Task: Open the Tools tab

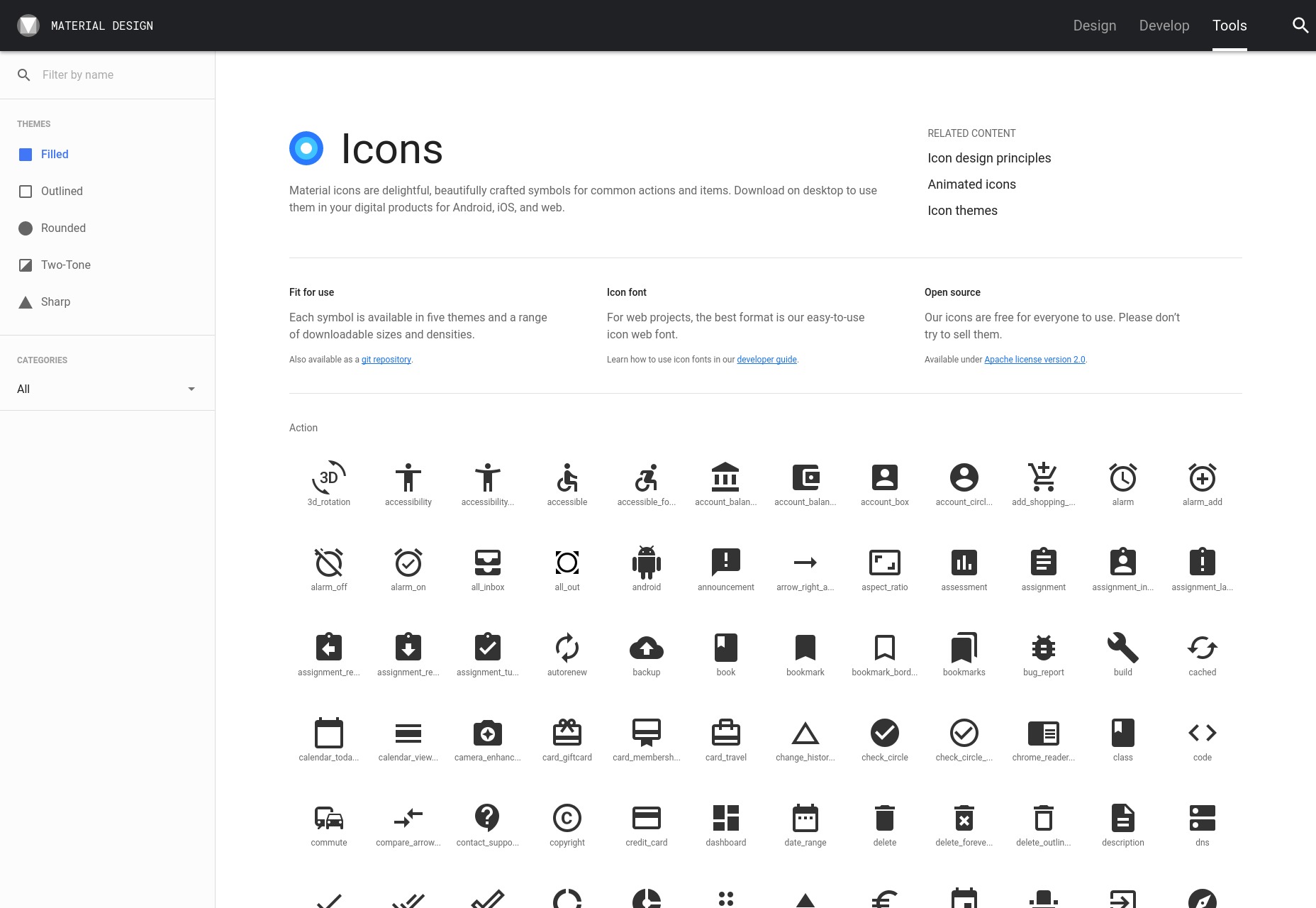Action: [1229, 26]
